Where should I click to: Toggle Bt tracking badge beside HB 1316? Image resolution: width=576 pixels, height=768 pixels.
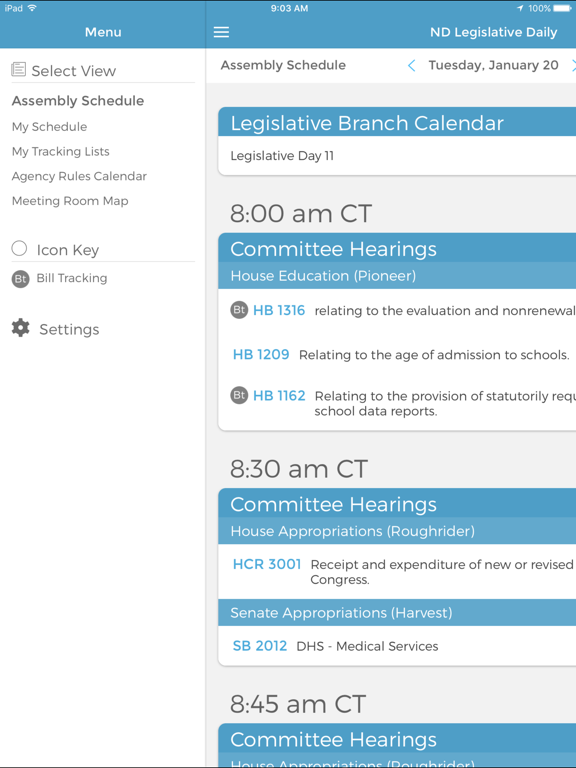coord(239,310)
